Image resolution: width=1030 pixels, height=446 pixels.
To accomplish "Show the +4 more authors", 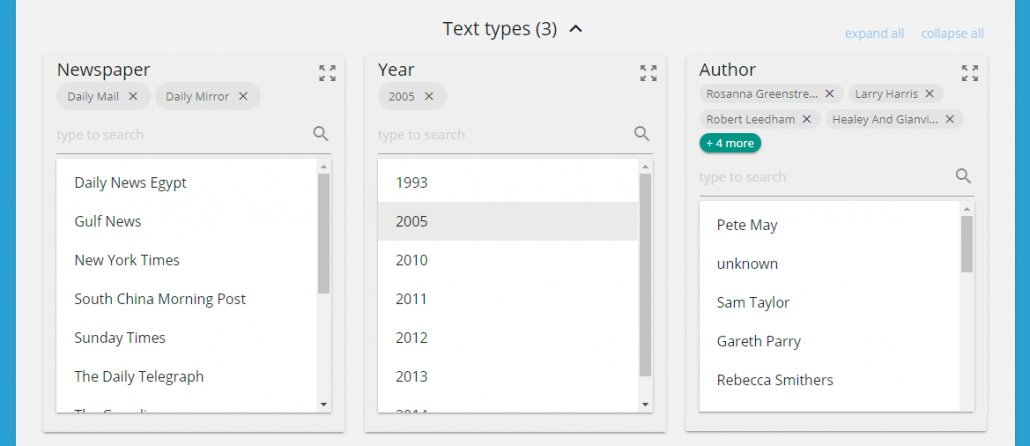I will [730, 143].
